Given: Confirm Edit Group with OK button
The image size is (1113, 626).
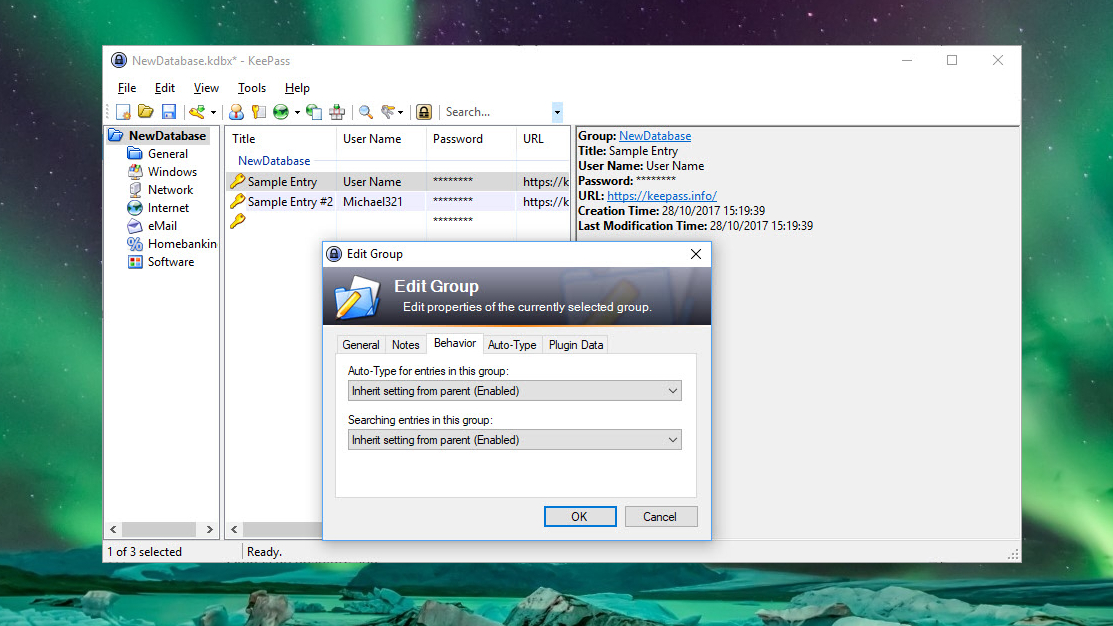Looking at the screenshot, I should (x=580, y=517).
